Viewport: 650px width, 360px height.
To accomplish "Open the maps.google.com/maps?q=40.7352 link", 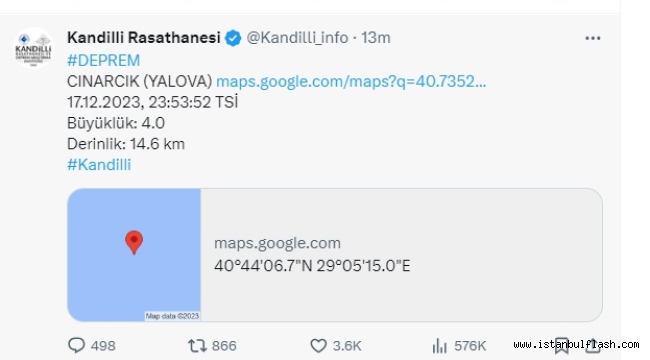I will click(x=351, y=81).
